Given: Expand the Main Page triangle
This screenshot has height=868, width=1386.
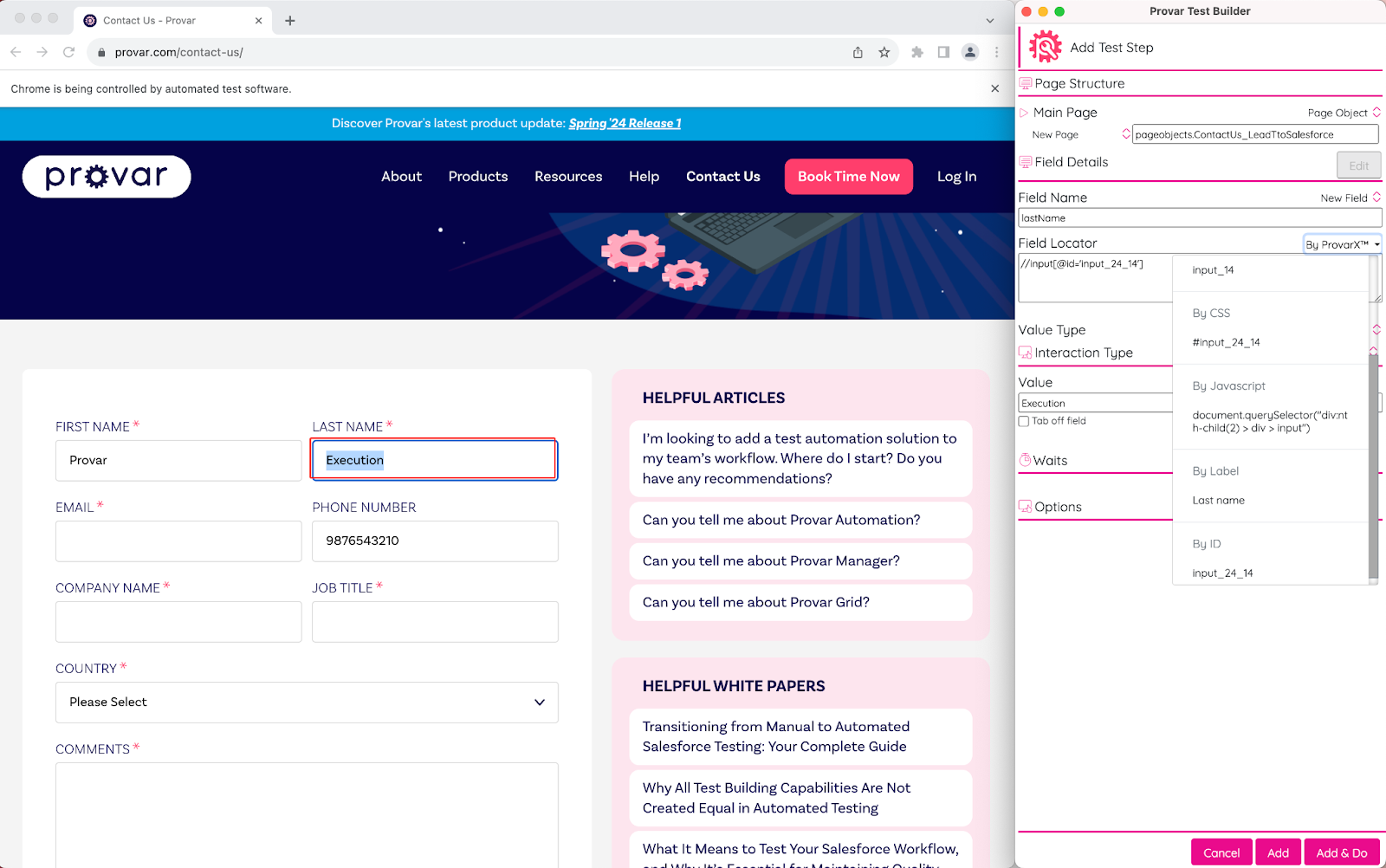Looking at the screenshot, I should click(x=1024, y=113).
